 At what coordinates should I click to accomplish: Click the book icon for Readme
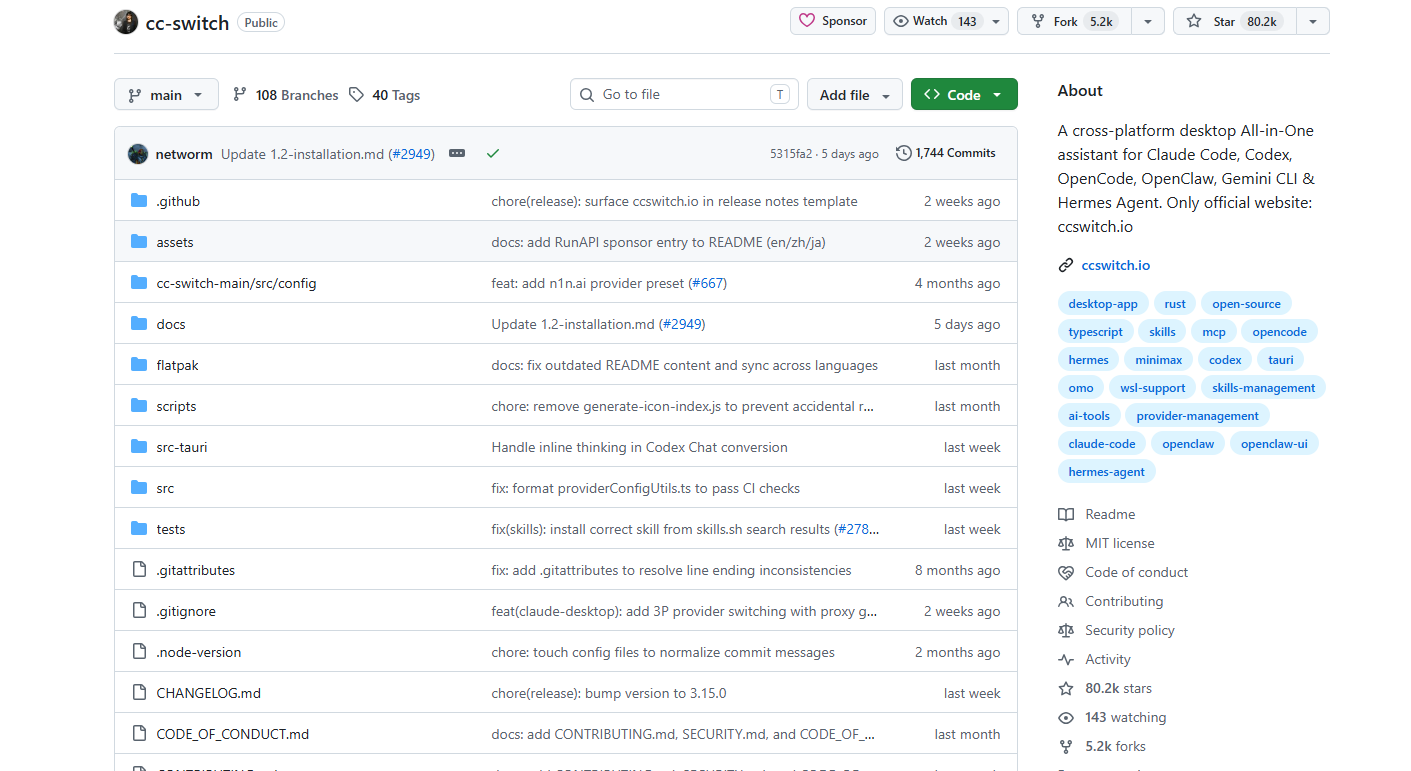tap(1066, 514)
